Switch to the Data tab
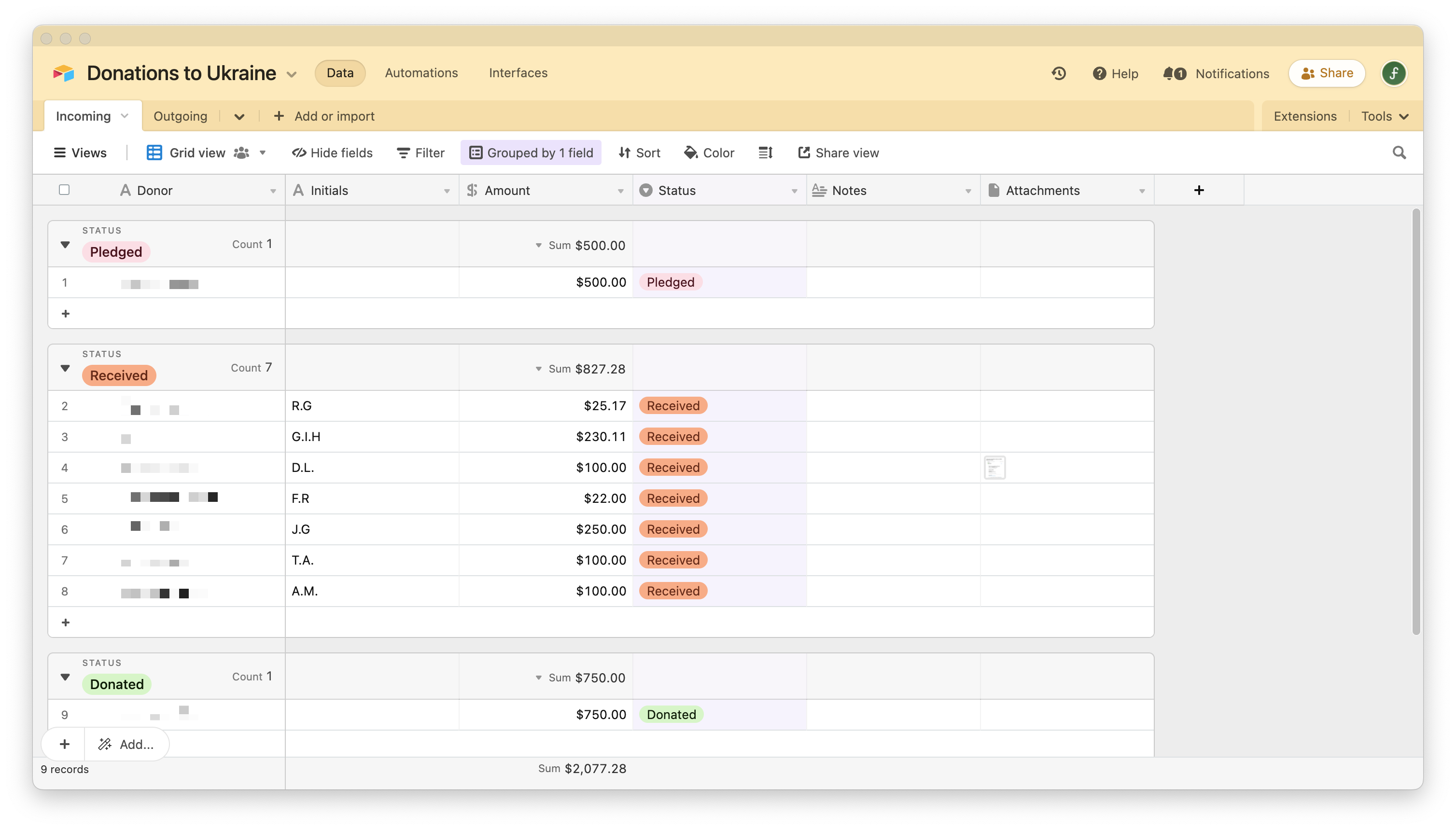This screenshot has height=830, width=1456. point(340,73)
